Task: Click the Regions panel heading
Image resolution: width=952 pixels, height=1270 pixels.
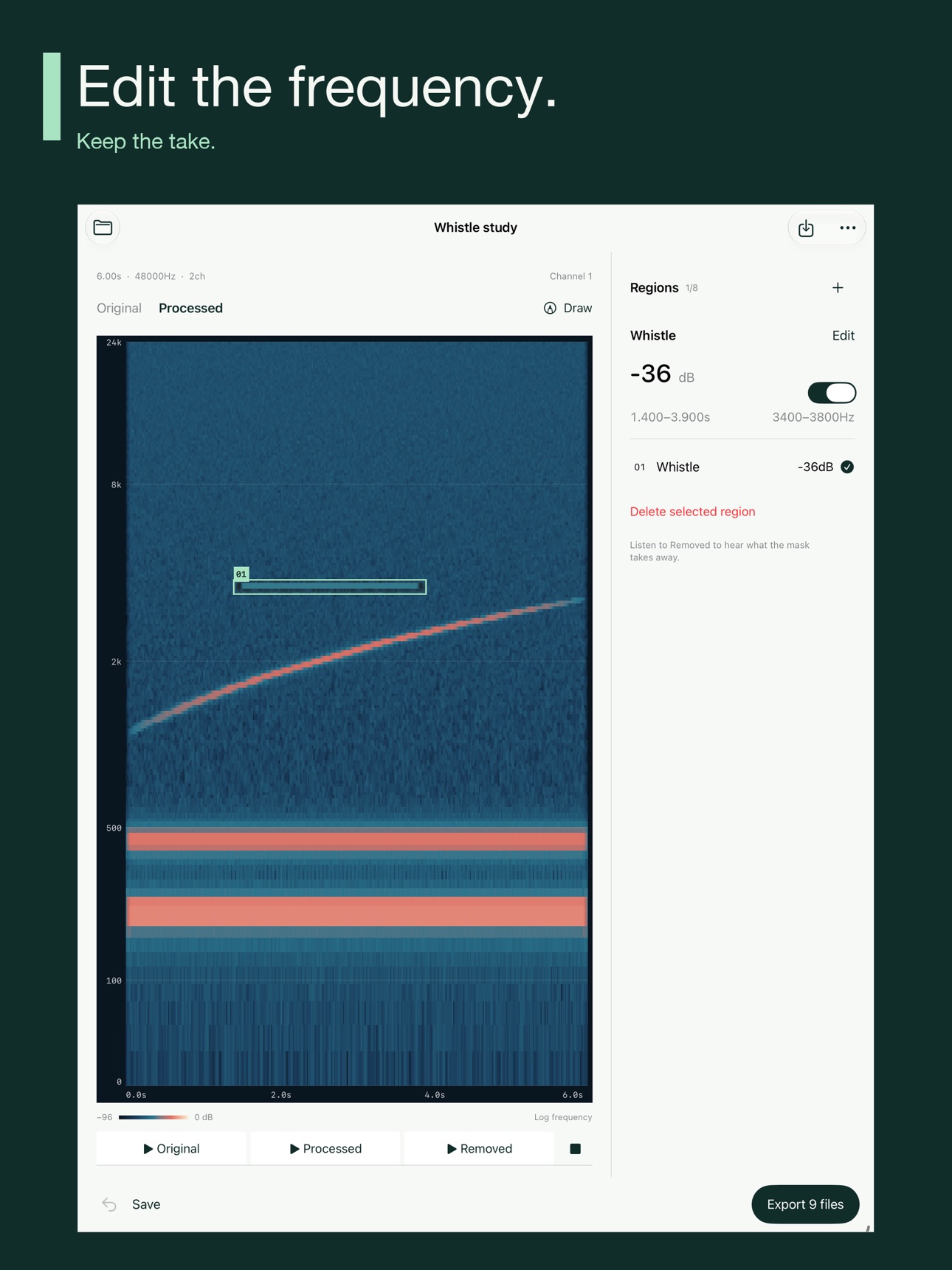Action: click(x=654, y=288)
